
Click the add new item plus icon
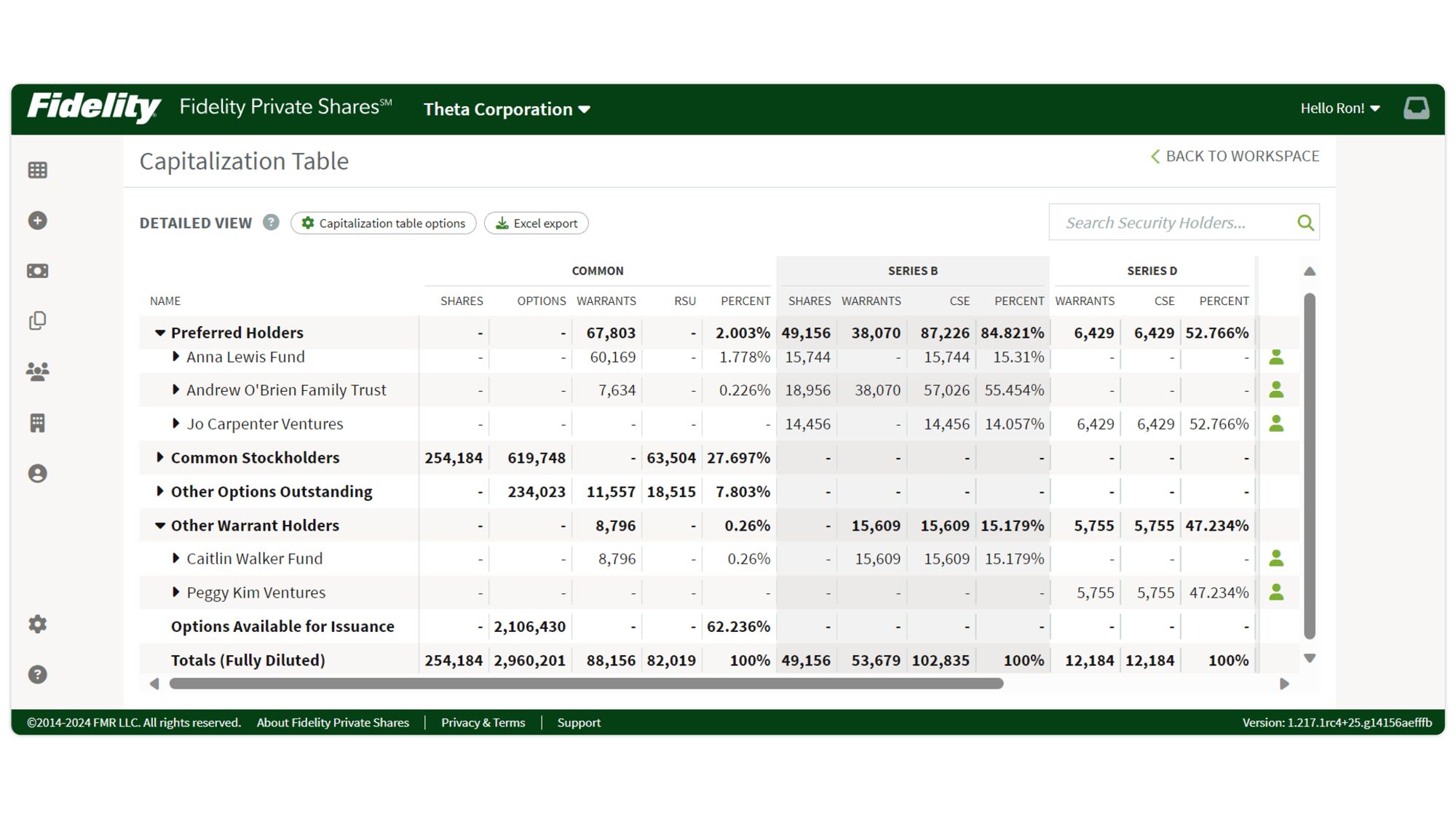pyautogui.click(x=37, y=220)
